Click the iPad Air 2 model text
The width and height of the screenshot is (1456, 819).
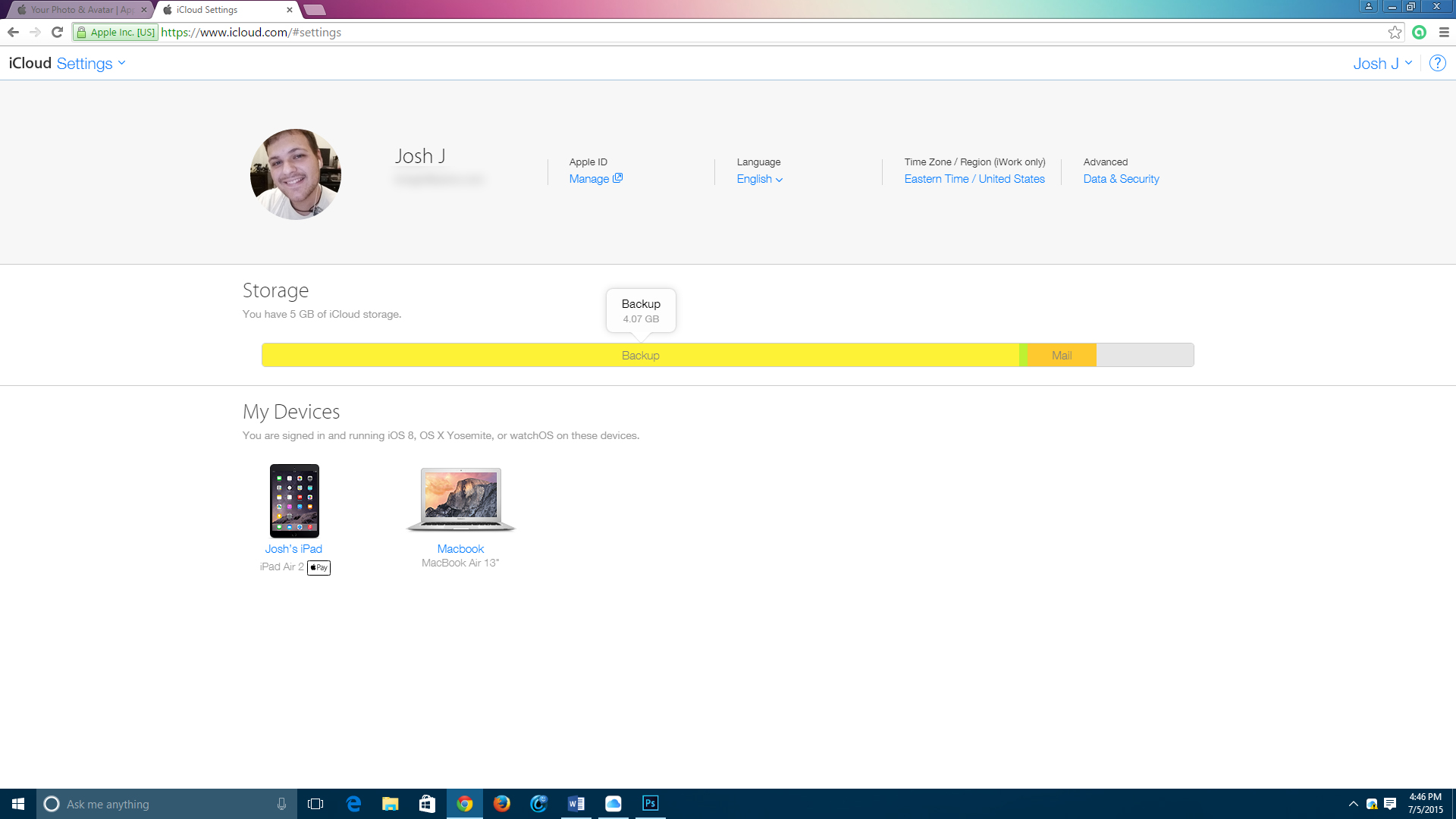tap(281, 567)
